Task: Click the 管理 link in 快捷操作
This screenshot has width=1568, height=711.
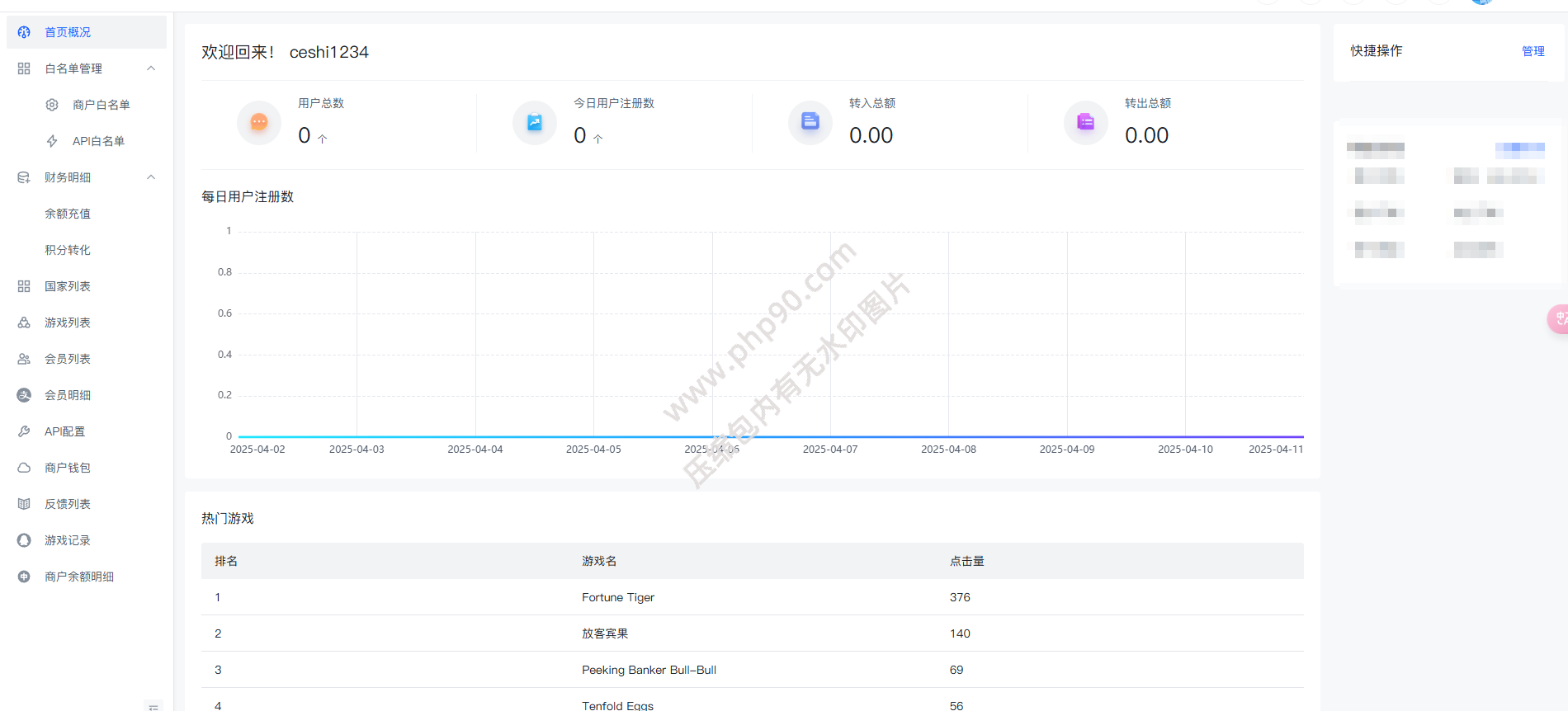Action: tap(1533, 51)
